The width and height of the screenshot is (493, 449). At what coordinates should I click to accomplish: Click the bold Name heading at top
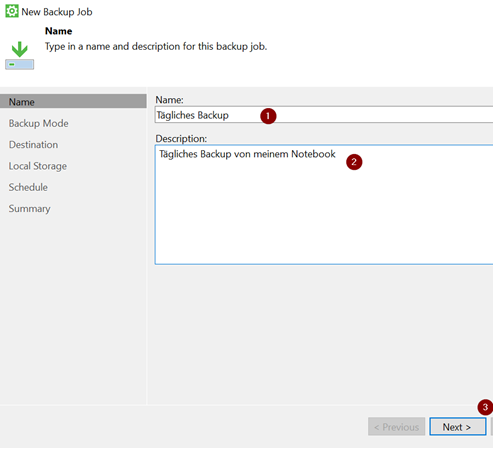[x=58, y=31]
